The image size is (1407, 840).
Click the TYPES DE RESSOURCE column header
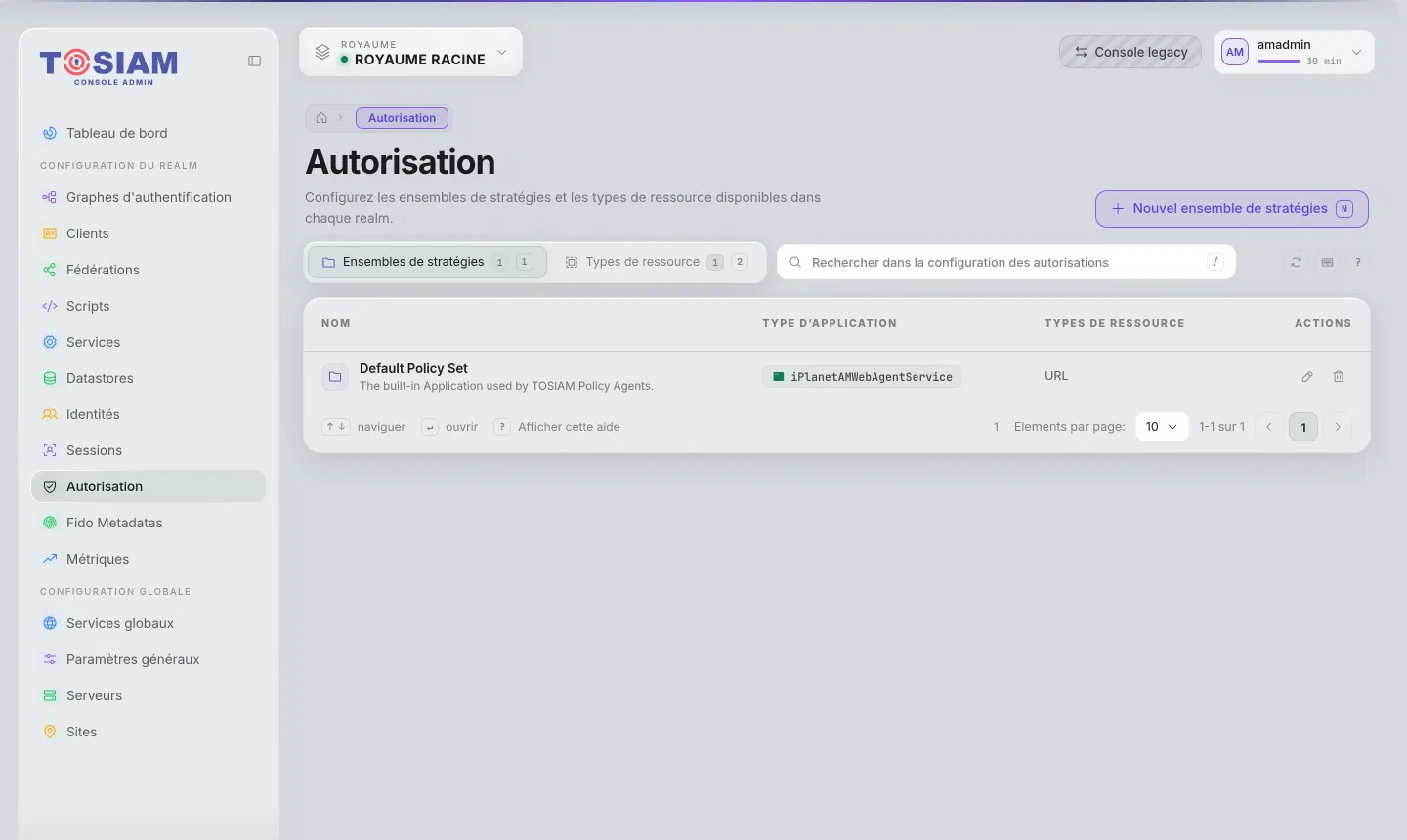click(1115, 323)
